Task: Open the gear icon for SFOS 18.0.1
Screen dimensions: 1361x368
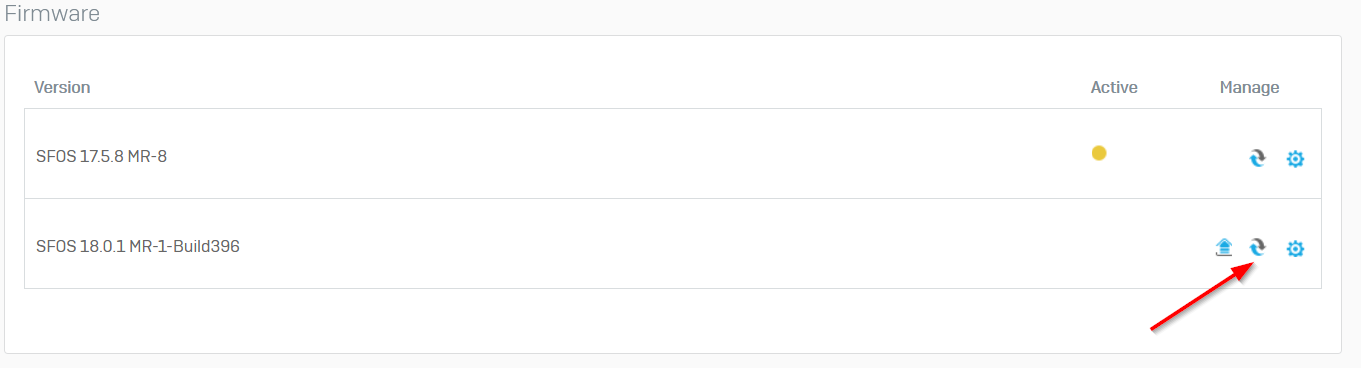Action: coord(1295,248)
